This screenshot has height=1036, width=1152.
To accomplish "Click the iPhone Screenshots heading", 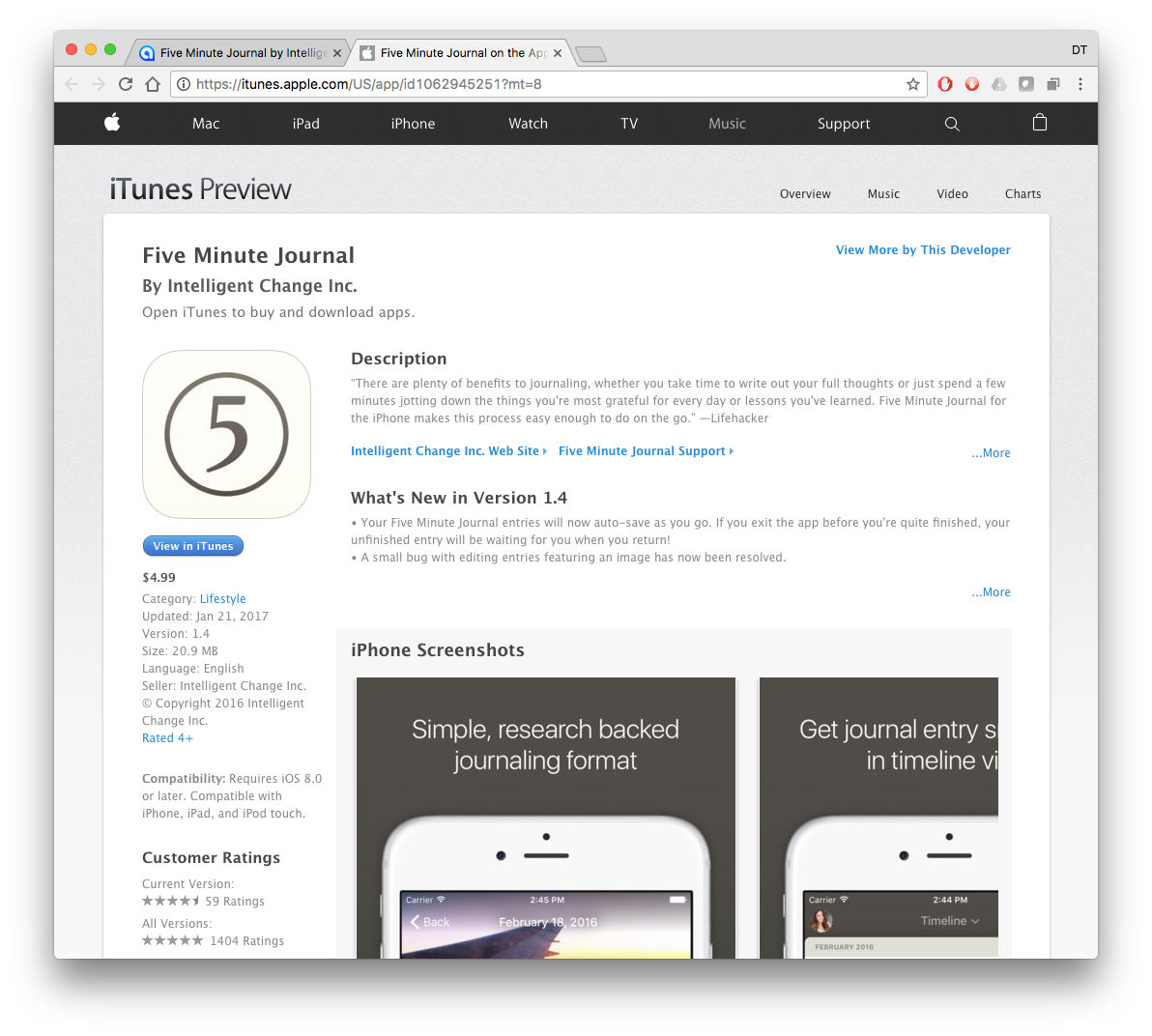I will (438, 650).
